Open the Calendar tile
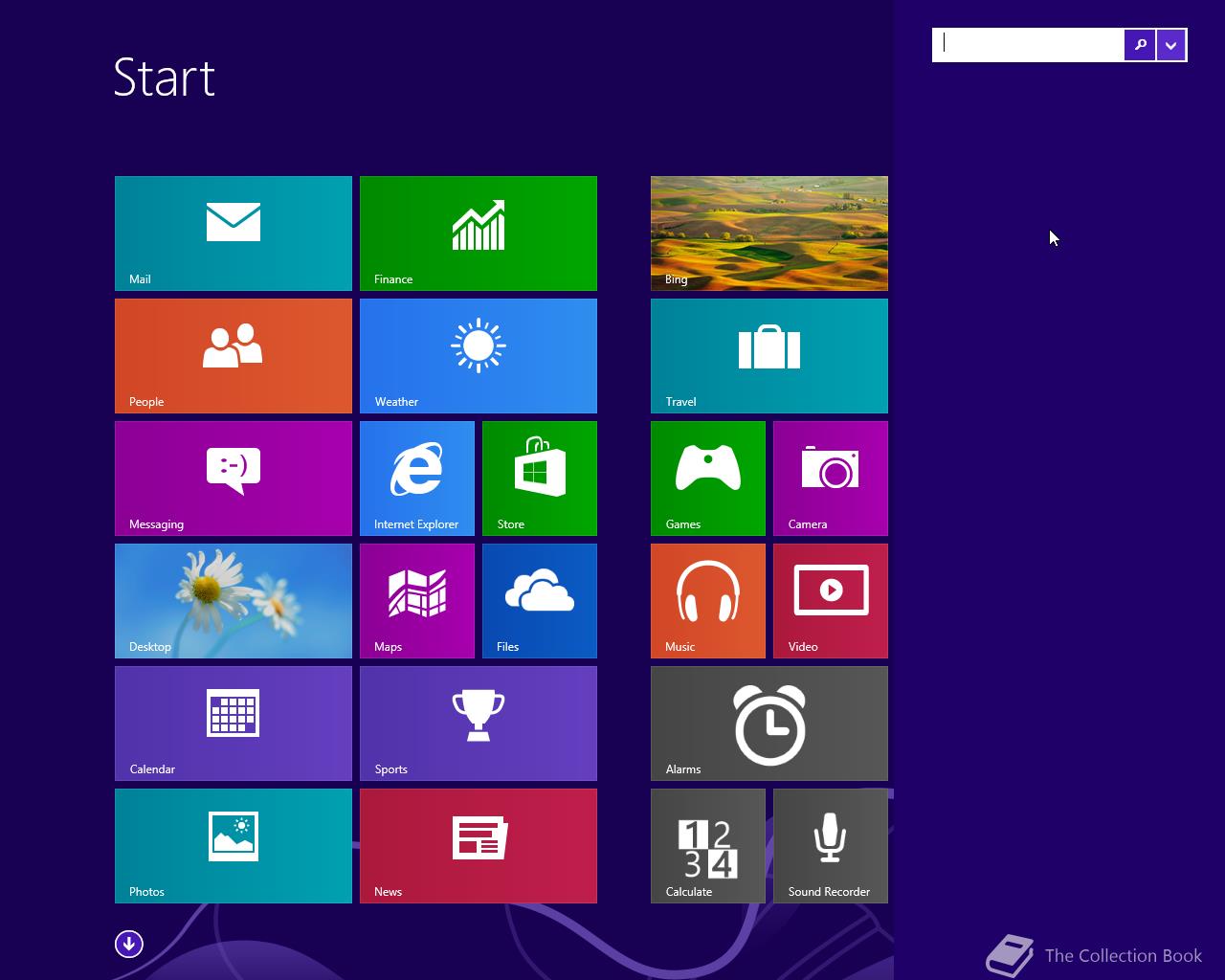The image size is (1225, 980). [x=234, y=724]
